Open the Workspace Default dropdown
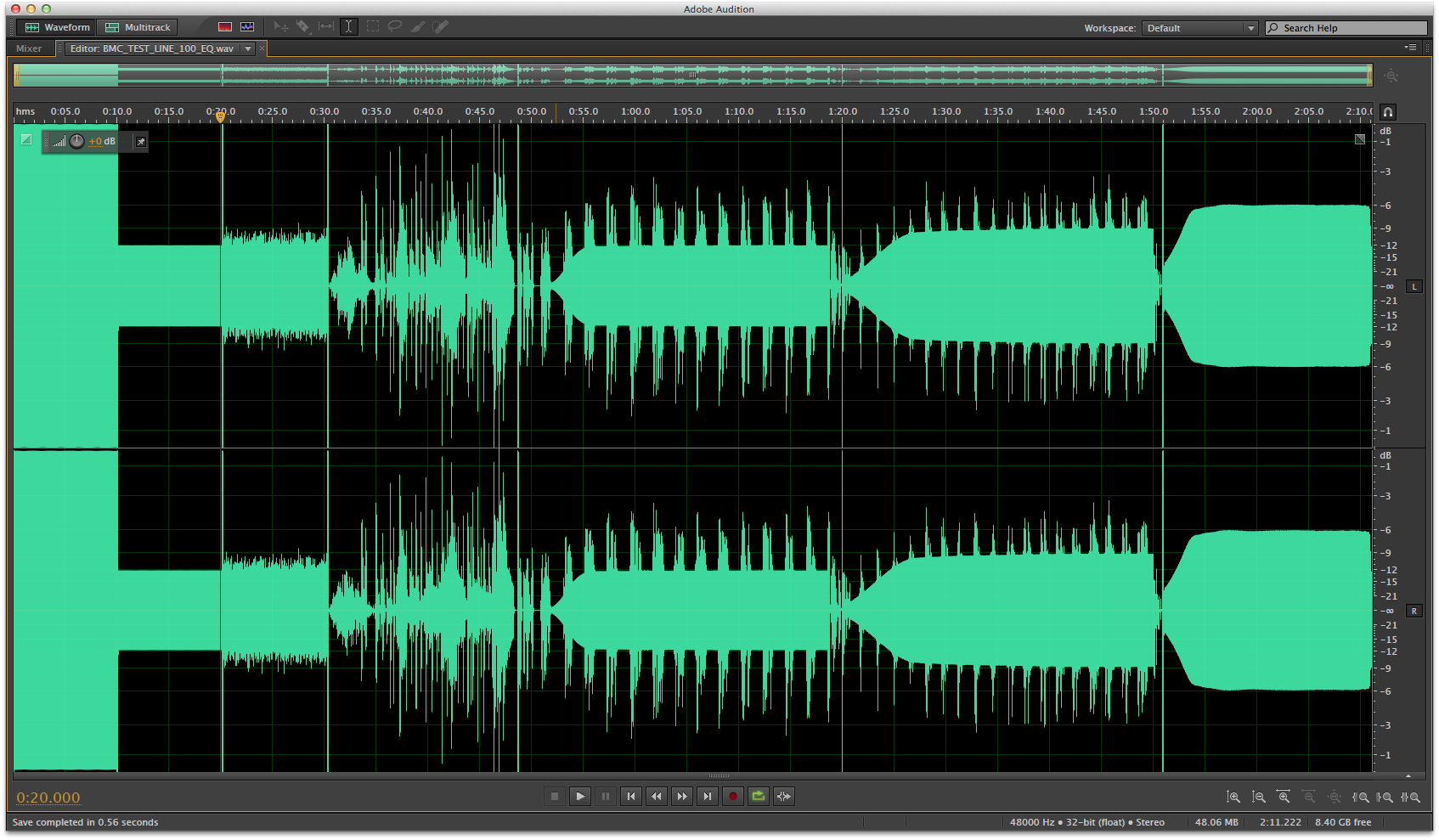This screenshot has width=1439, height=840. 1199,28
